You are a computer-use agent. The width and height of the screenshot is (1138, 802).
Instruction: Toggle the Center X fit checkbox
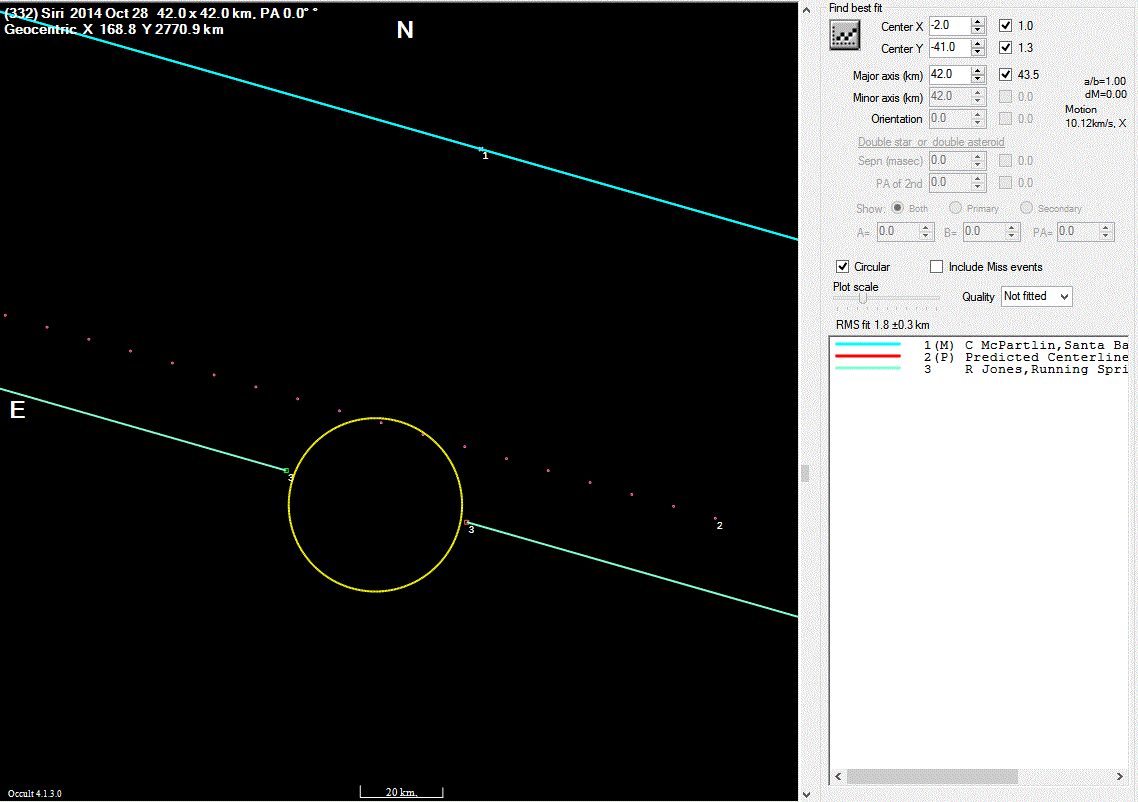(1005, 26)
